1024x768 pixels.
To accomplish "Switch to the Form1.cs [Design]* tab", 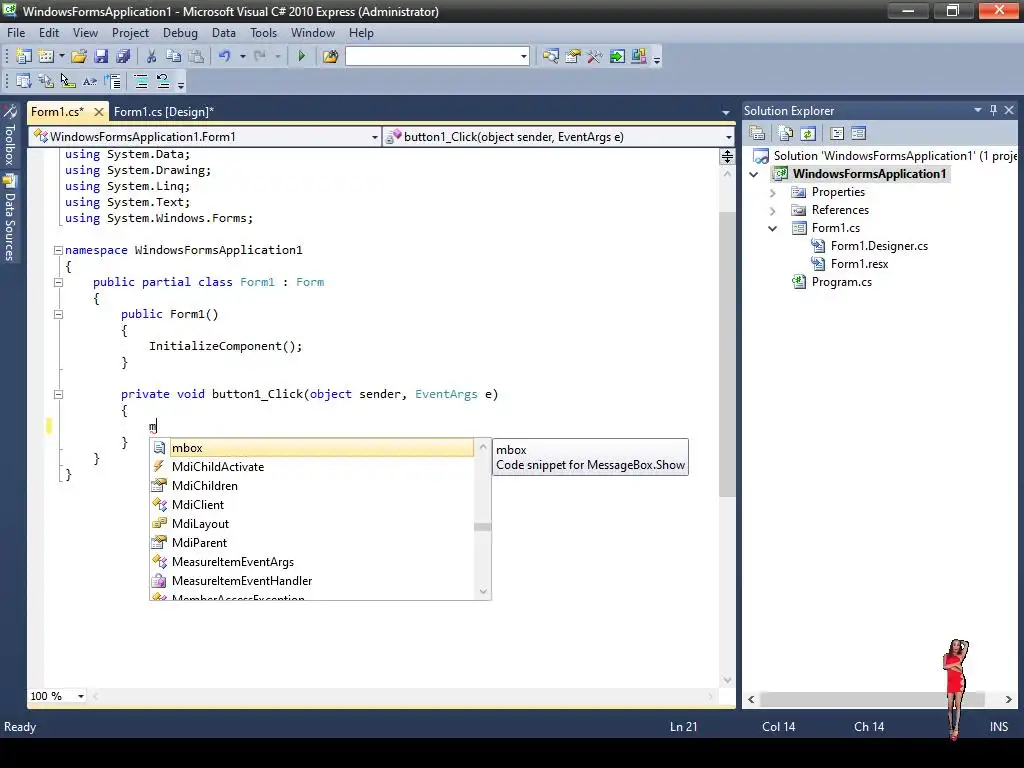I will 164,112.
